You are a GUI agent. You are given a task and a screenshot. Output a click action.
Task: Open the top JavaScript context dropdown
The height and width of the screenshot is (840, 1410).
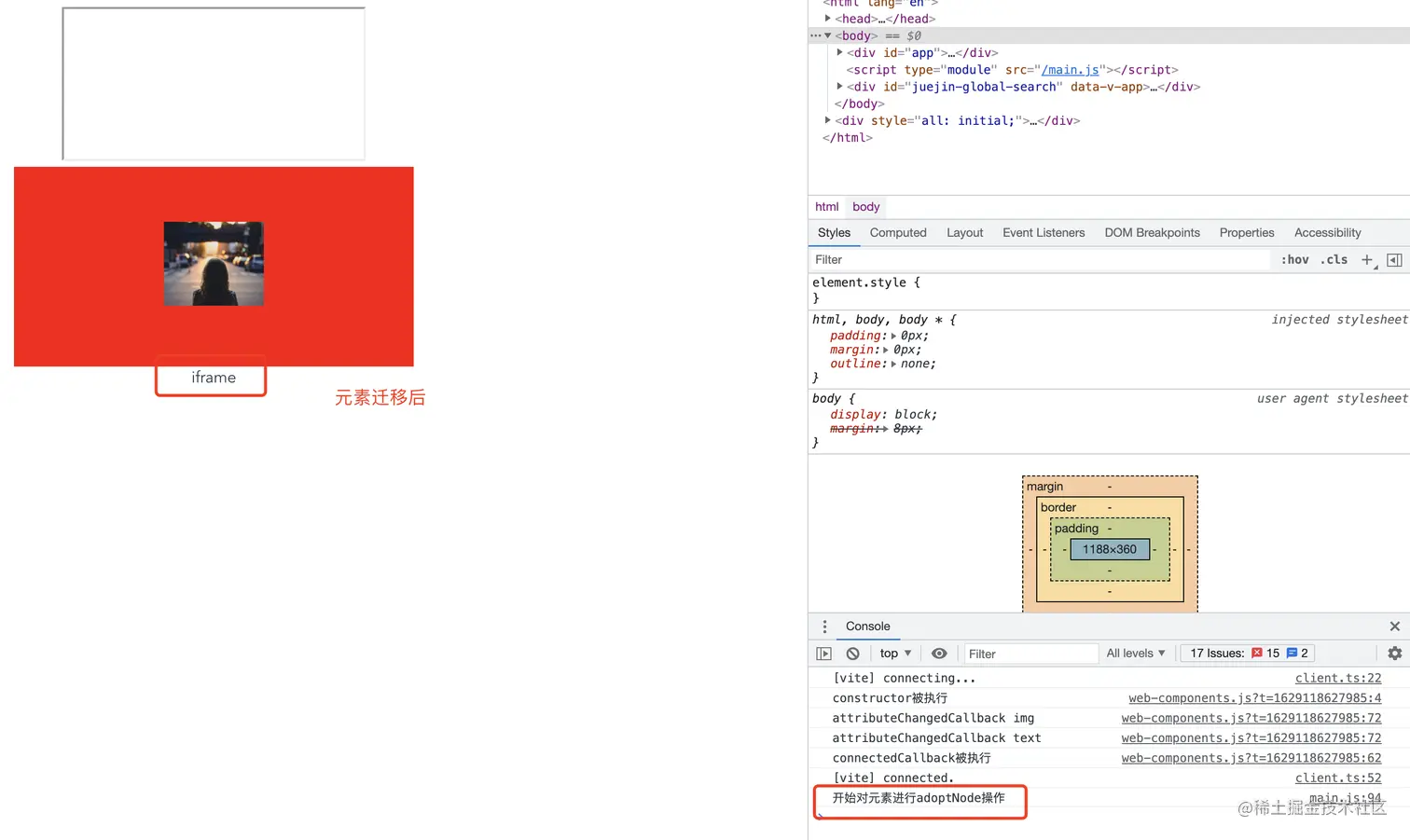[895, 654]
